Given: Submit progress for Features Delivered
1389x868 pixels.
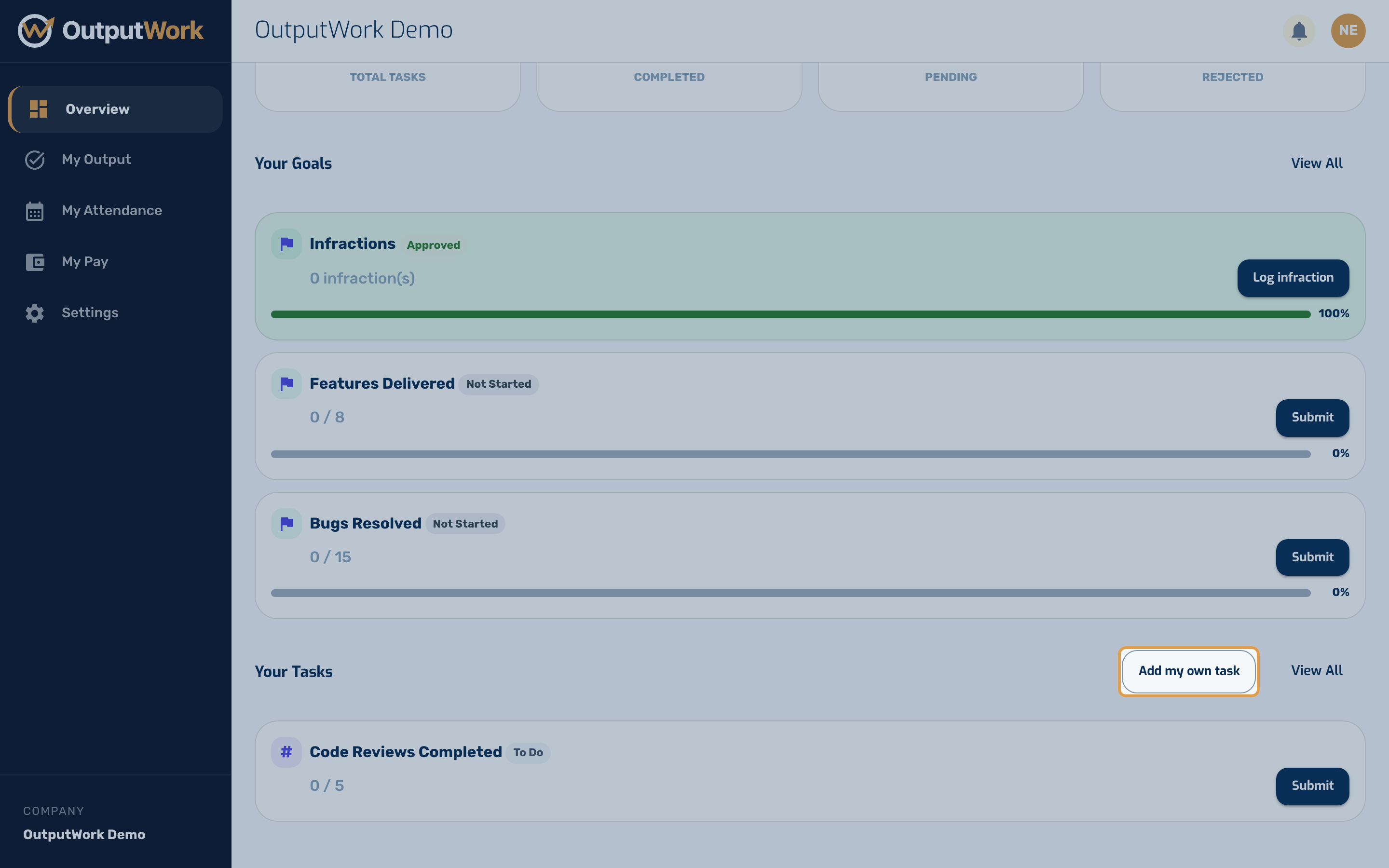Looking at the screenshot, I should 1312,417.
